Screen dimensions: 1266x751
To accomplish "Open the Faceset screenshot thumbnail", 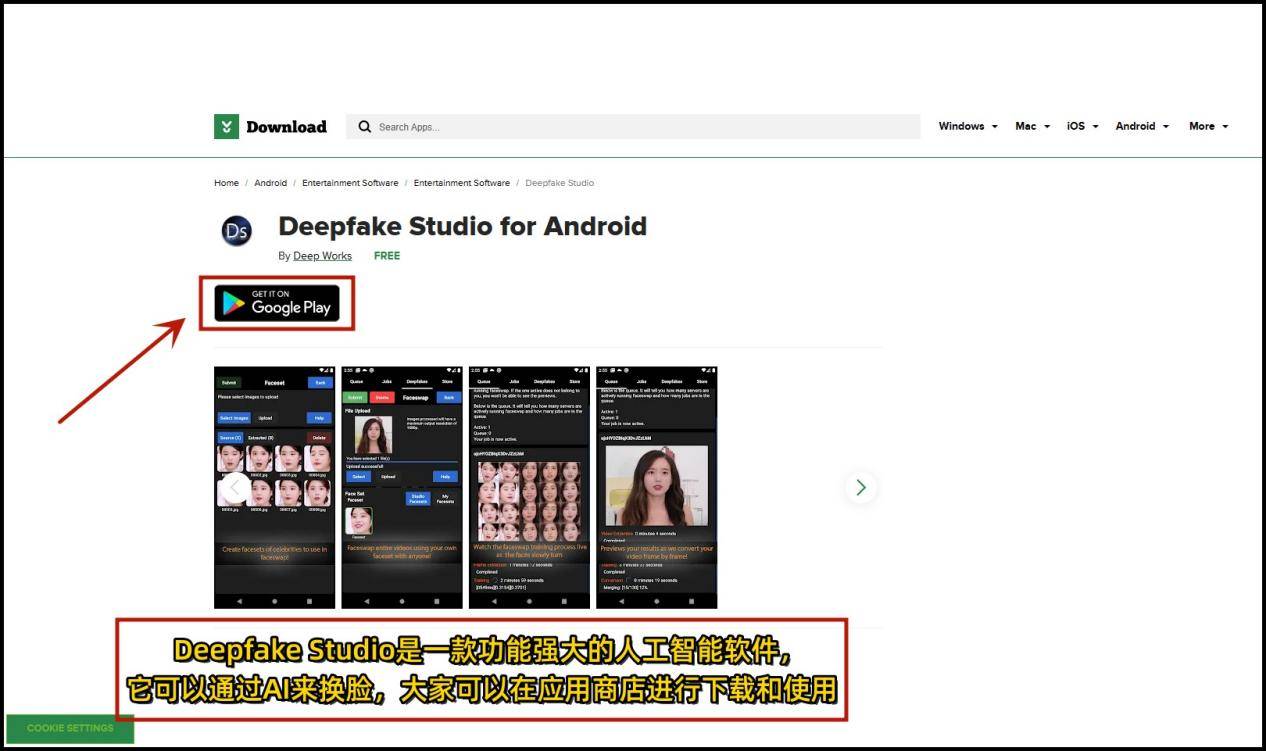I will point(275,487).
